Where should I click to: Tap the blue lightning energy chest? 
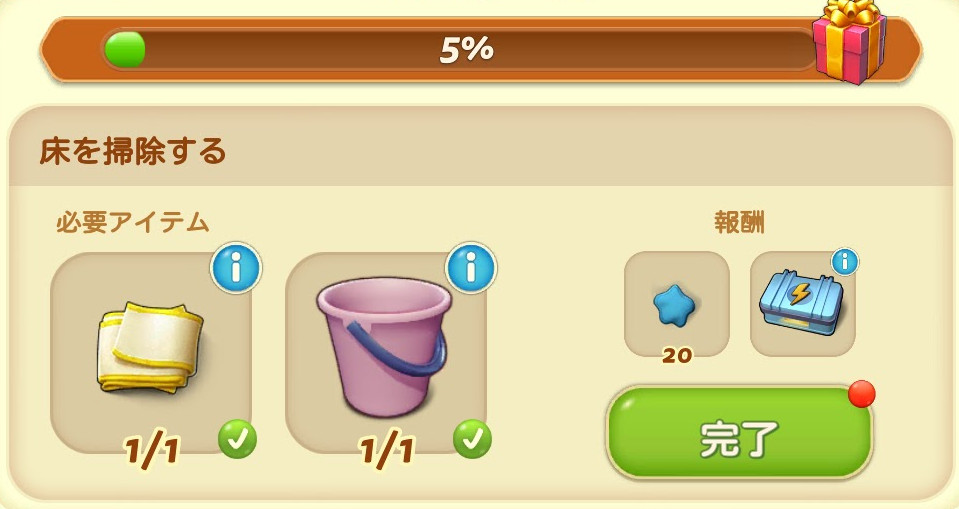[801, 303]
